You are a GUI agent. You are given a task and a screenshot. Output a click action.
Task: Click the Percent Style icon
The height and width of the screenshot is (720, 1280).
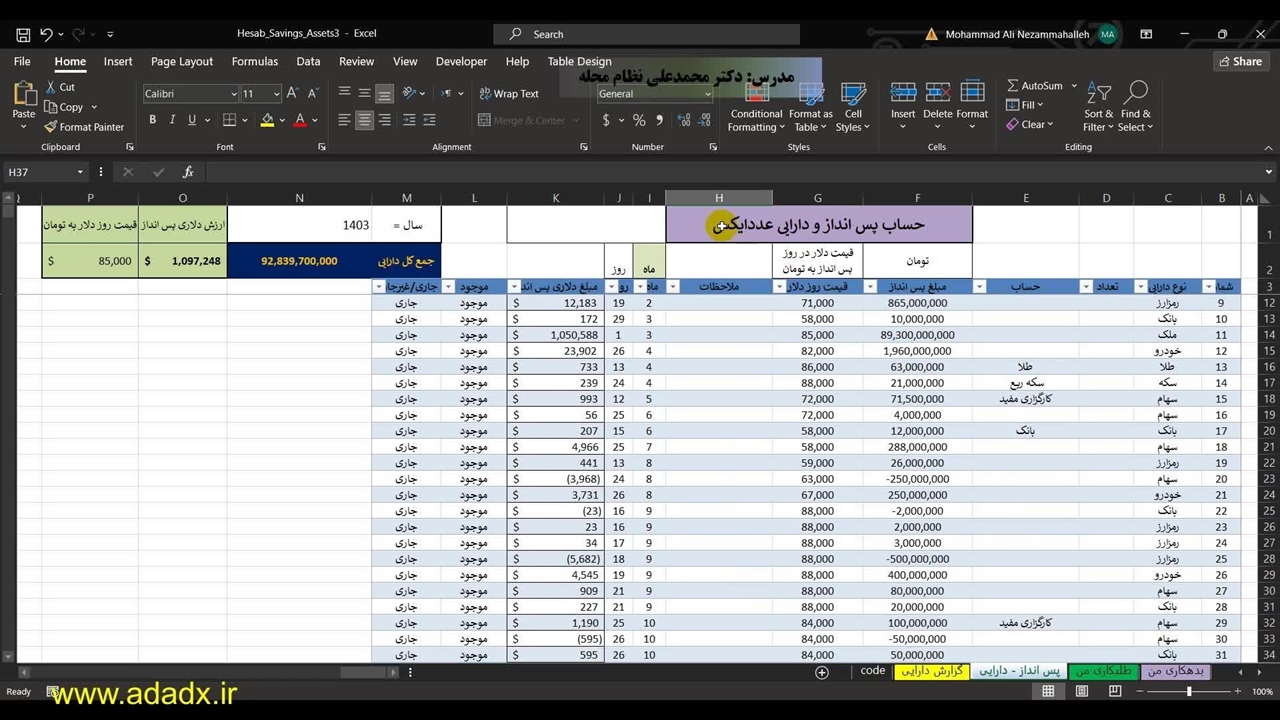coord(638,120)
